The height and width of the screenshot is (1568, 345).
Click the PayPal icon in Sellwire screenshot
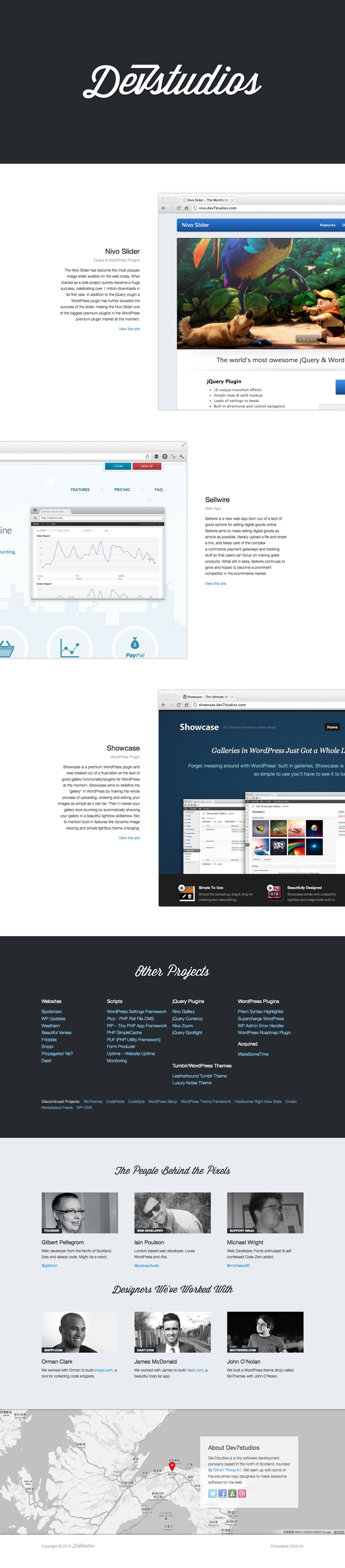coord(135,647)
